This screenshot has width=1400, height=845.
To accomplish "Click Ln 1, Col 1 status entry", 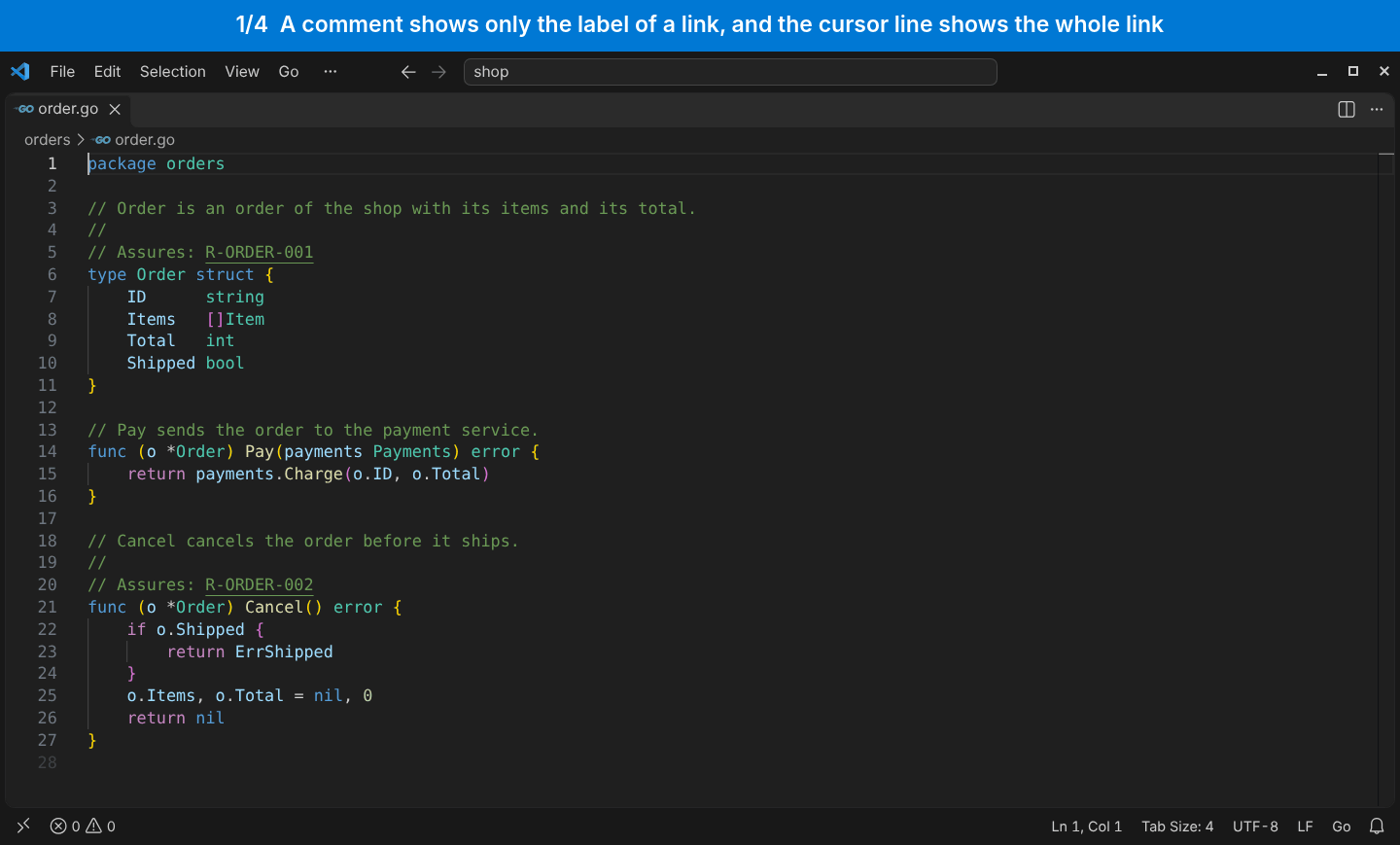I will (1086, 827).
